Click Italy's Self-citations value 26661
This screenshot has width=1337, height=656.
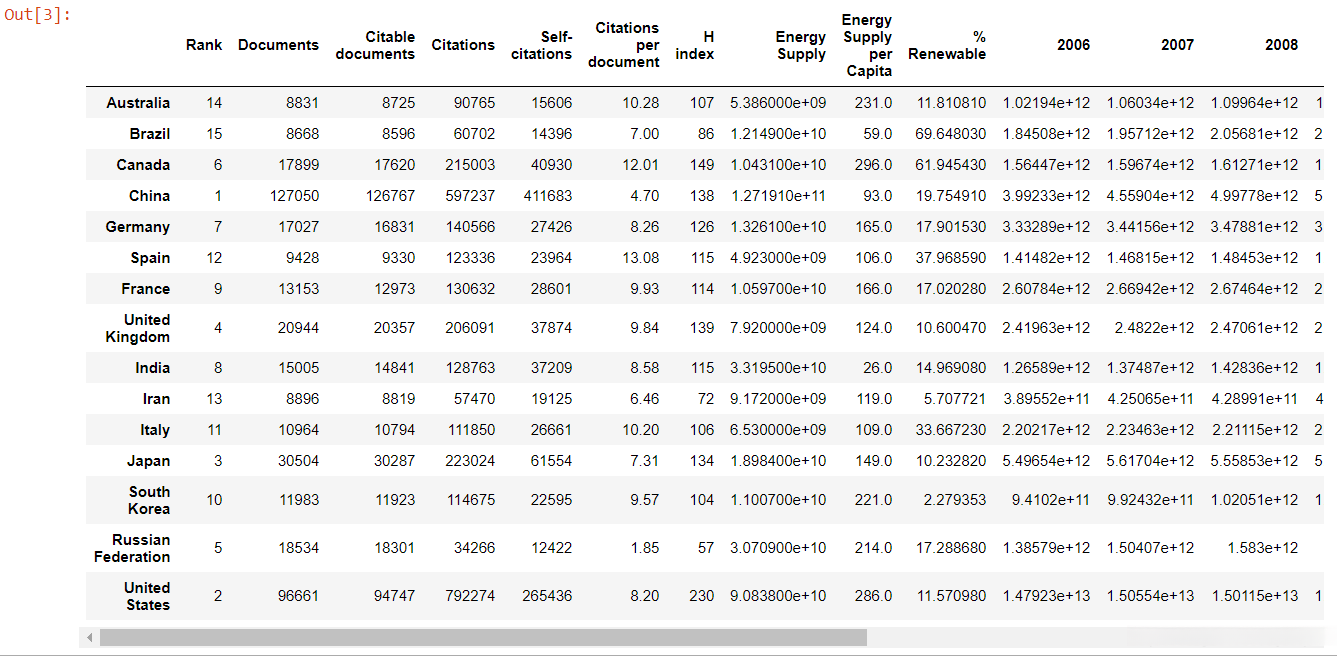pyautogui.click(x=552, y=430)
